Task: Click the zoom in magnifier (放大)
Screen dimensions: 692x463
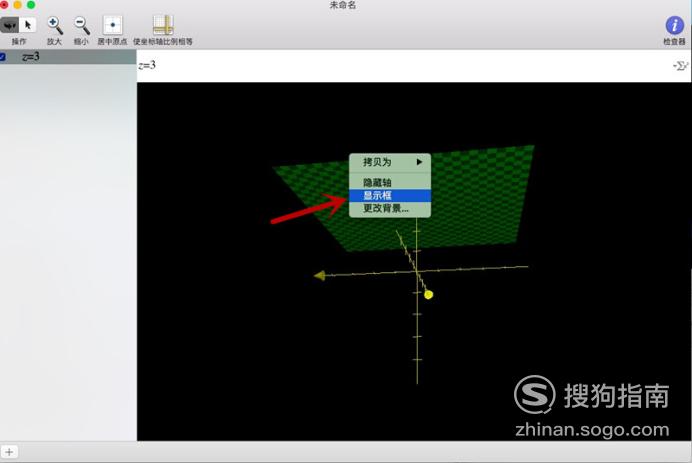Action: (55, 26)
